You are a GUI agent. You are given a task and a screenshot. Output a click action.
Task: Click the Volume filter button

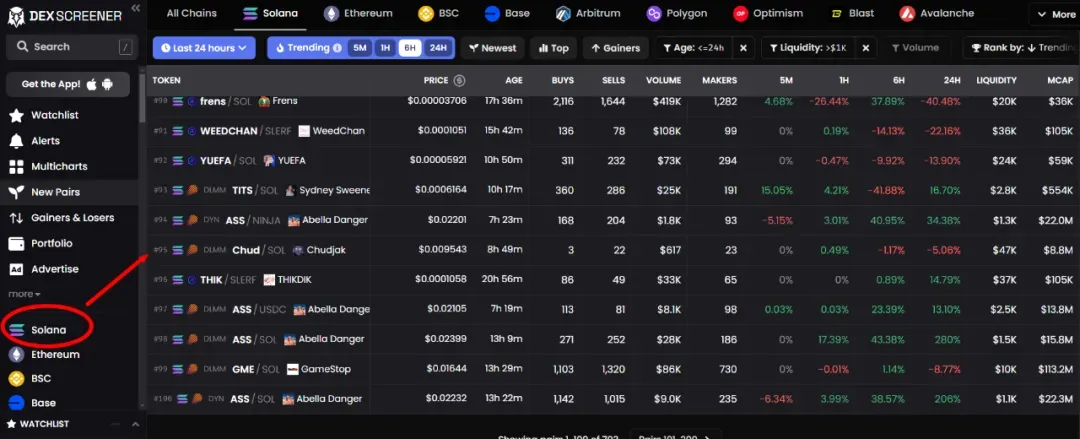coord(915,48)
